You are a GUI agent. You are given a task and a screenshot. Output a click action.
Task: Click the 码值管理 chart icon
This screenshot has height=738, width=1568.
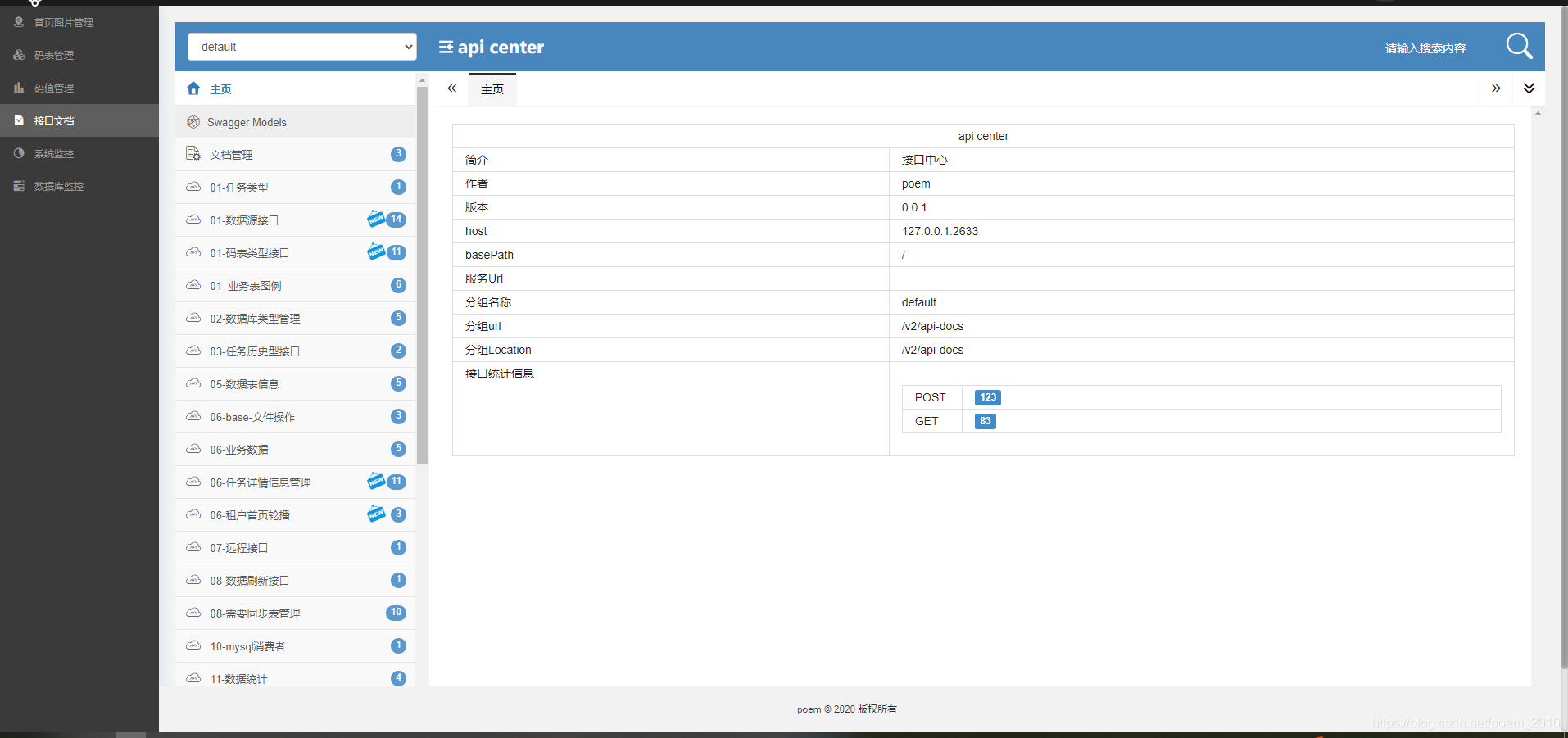coord(19,88)
